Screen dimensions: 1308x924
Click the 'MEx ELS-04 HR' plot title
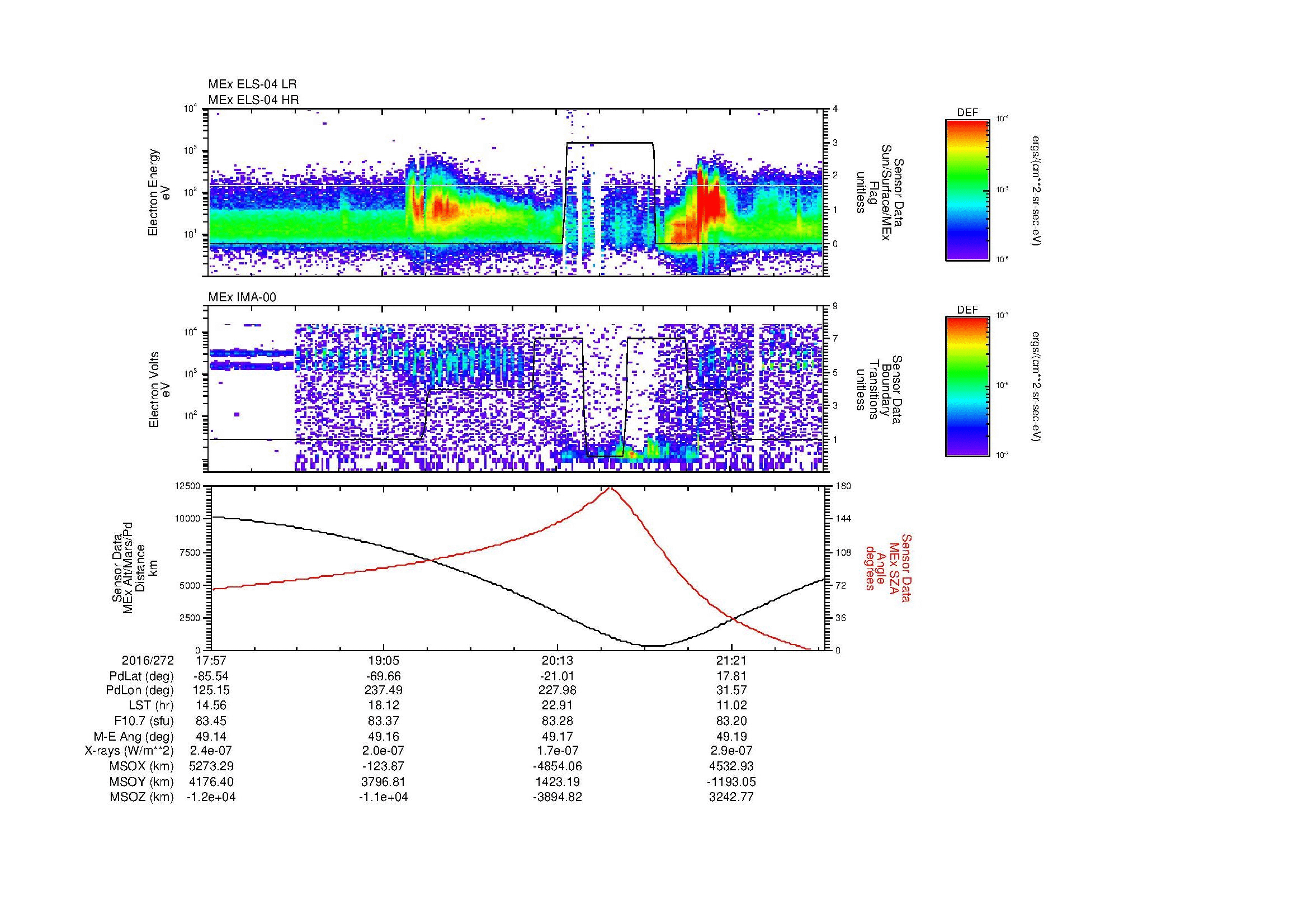pyautogui.click(x=253, y=99)
